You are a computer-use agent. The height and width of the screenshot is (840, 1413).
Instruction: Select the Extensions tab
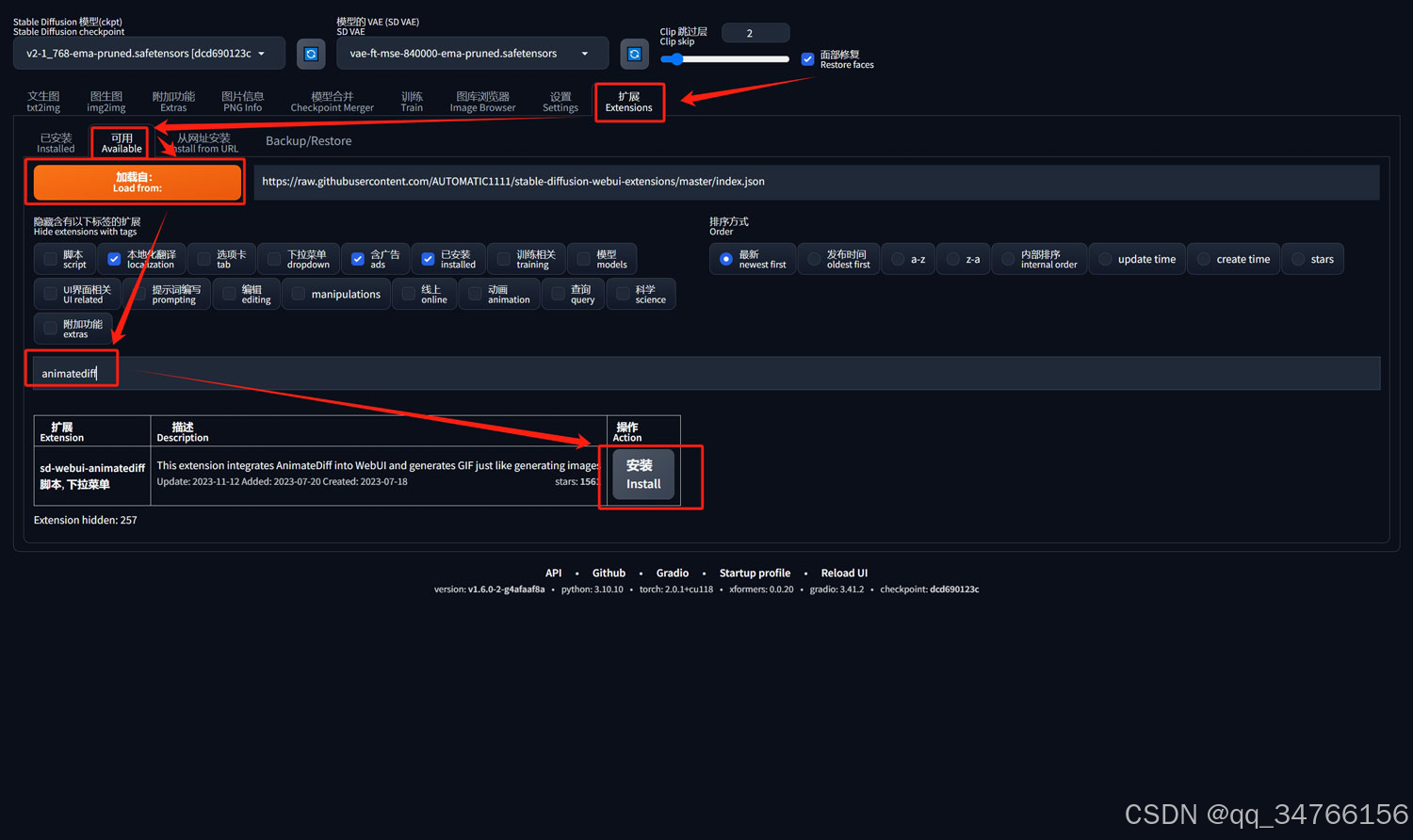pos(628,102)
